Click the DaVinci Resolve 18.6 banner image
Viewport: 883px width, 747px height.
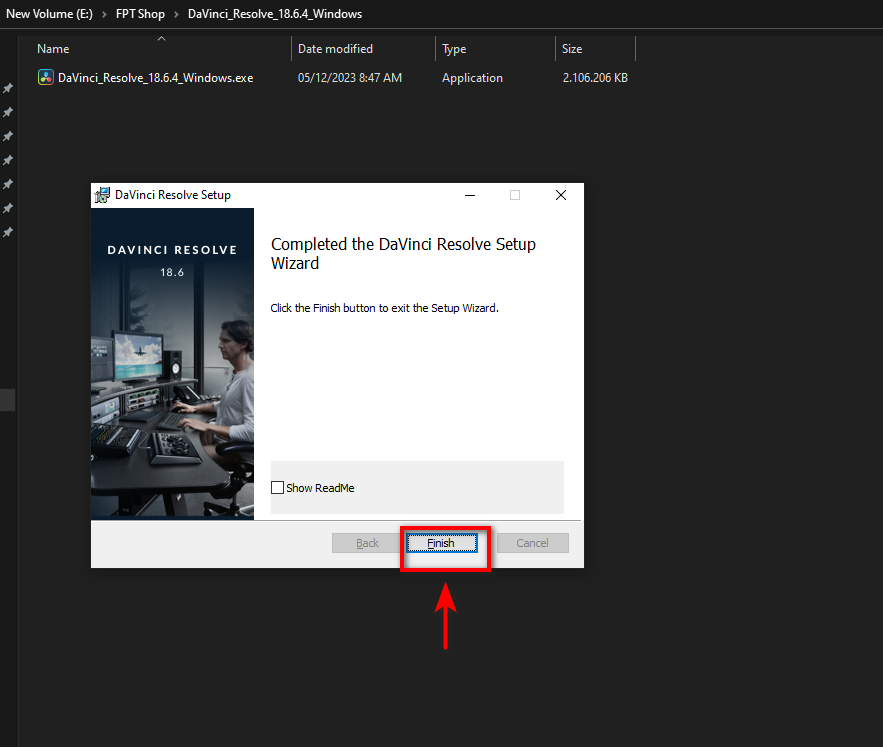point(172,364)
